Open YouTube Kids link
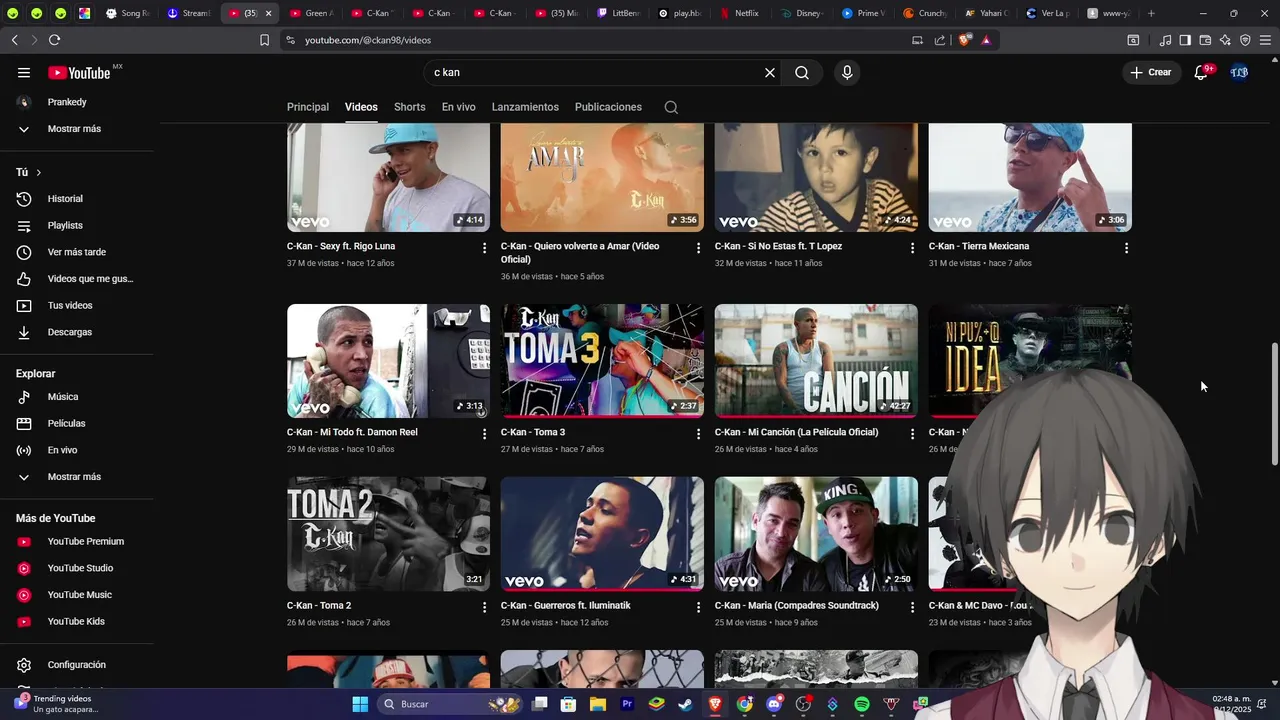 [77, 622]
